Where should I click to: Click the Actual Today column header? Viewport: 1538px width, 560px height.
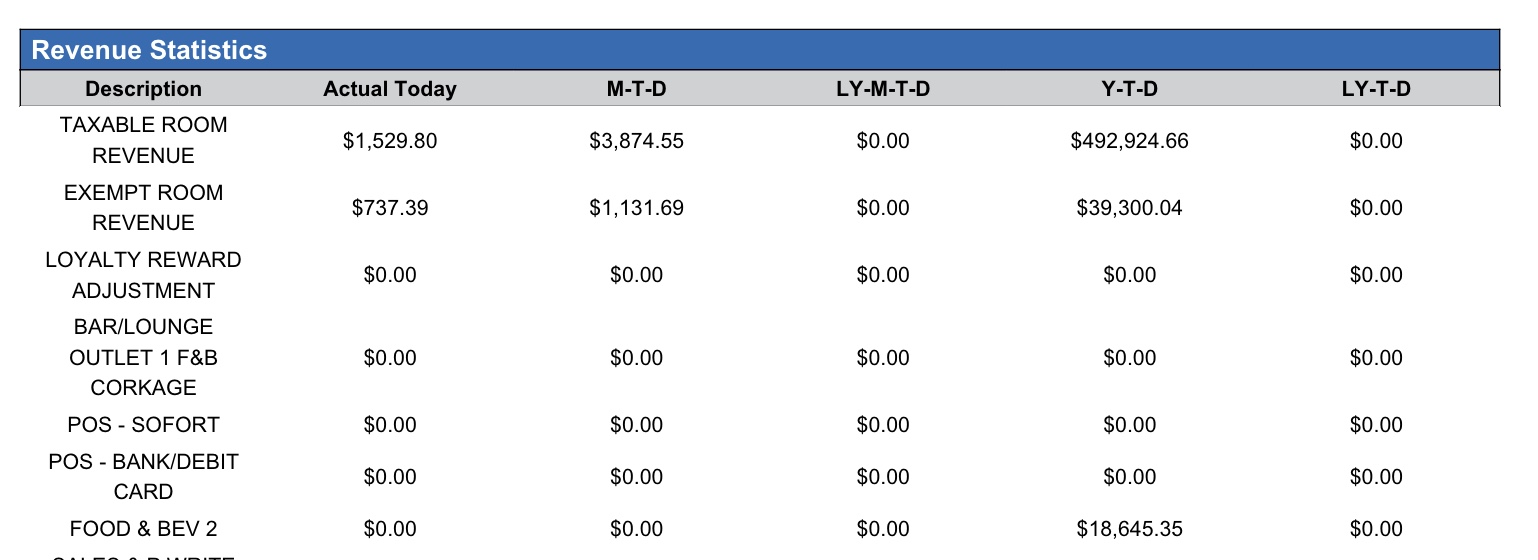pos(389,89)
